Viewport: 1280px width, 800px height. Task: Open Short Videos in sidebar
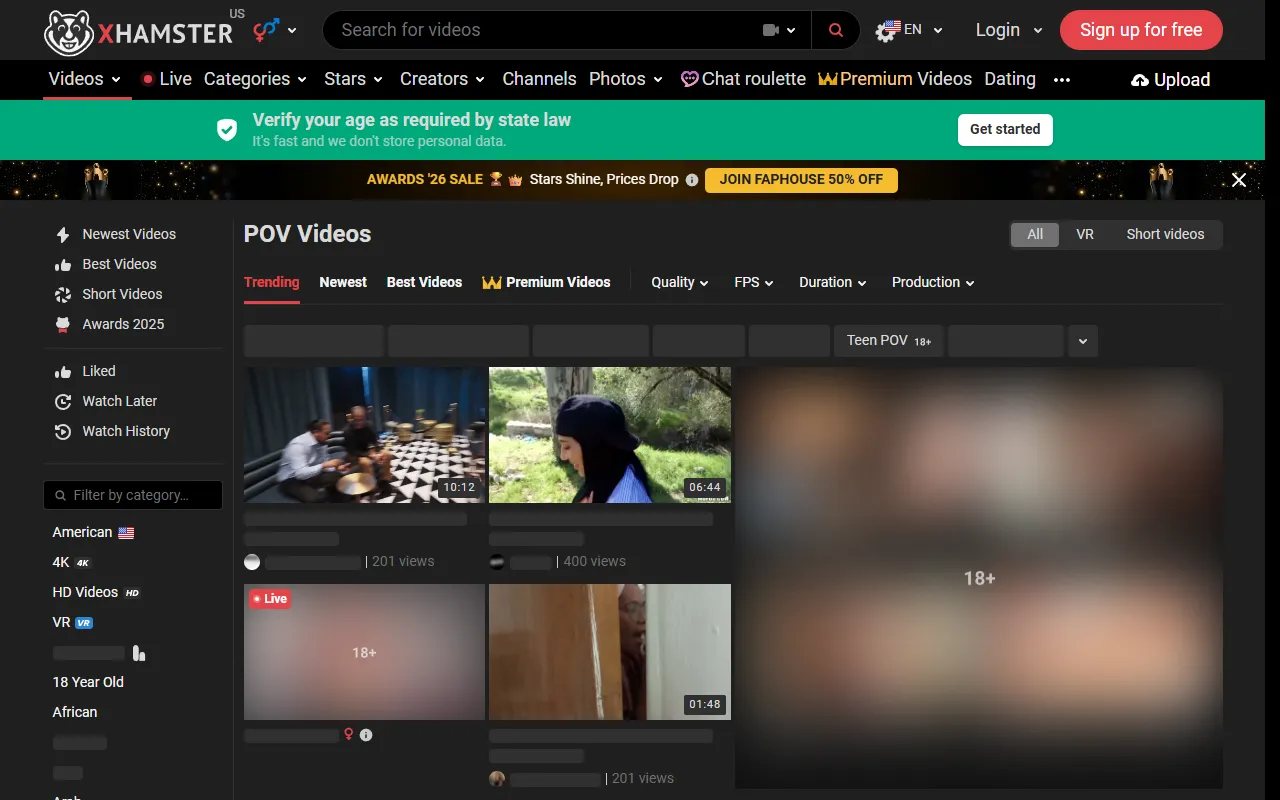[x=122, y=294]
